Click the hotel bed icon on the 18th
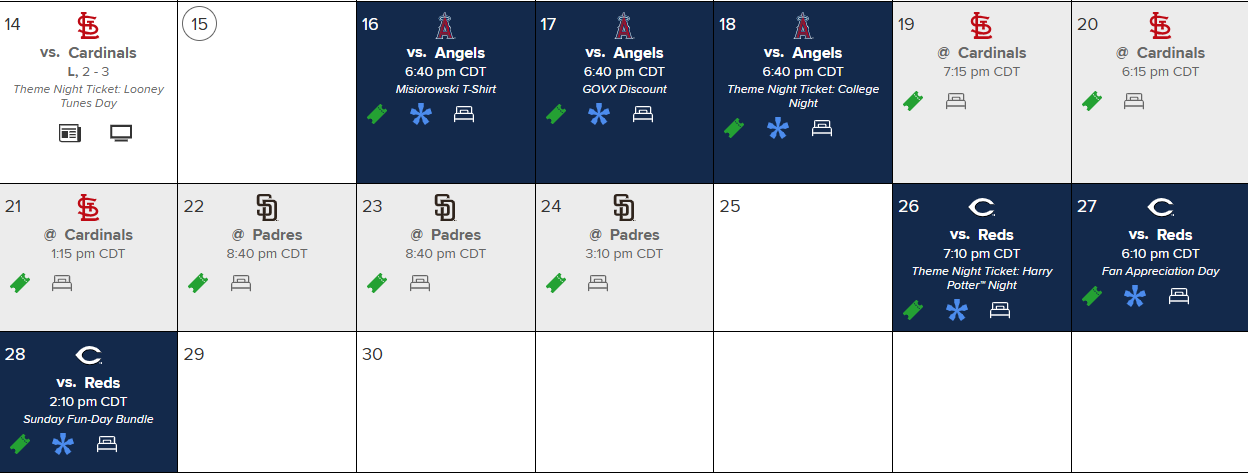1248x473 pixels. (822, 128)
